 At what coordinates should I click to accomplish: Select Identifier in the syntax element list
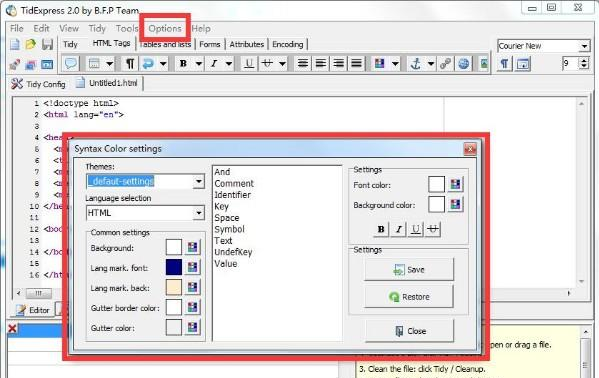coord(232,195)
